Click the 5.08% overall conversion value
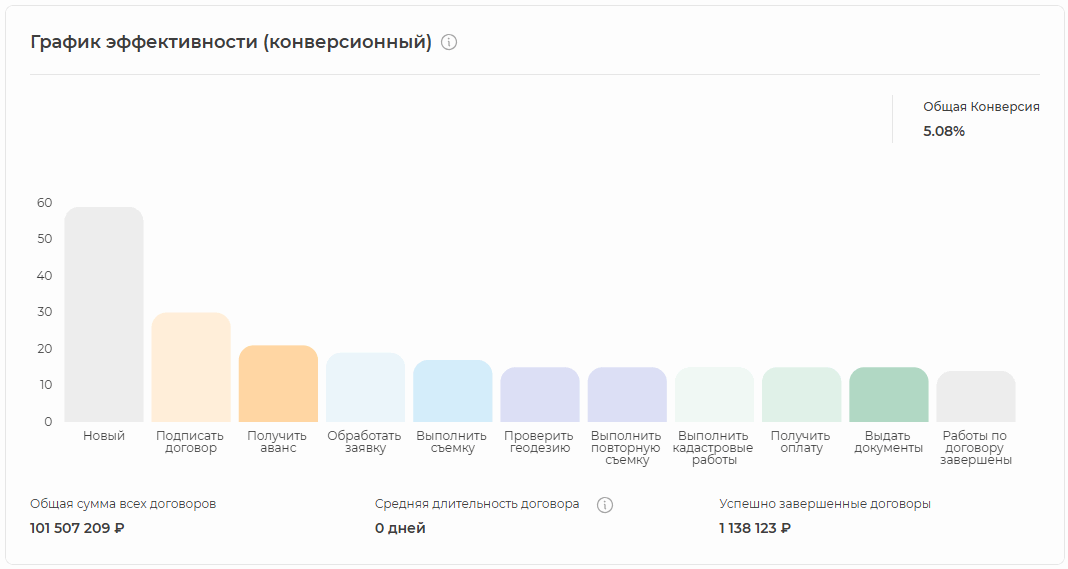This screenshot has width=1068, height=569. (944, 131)
